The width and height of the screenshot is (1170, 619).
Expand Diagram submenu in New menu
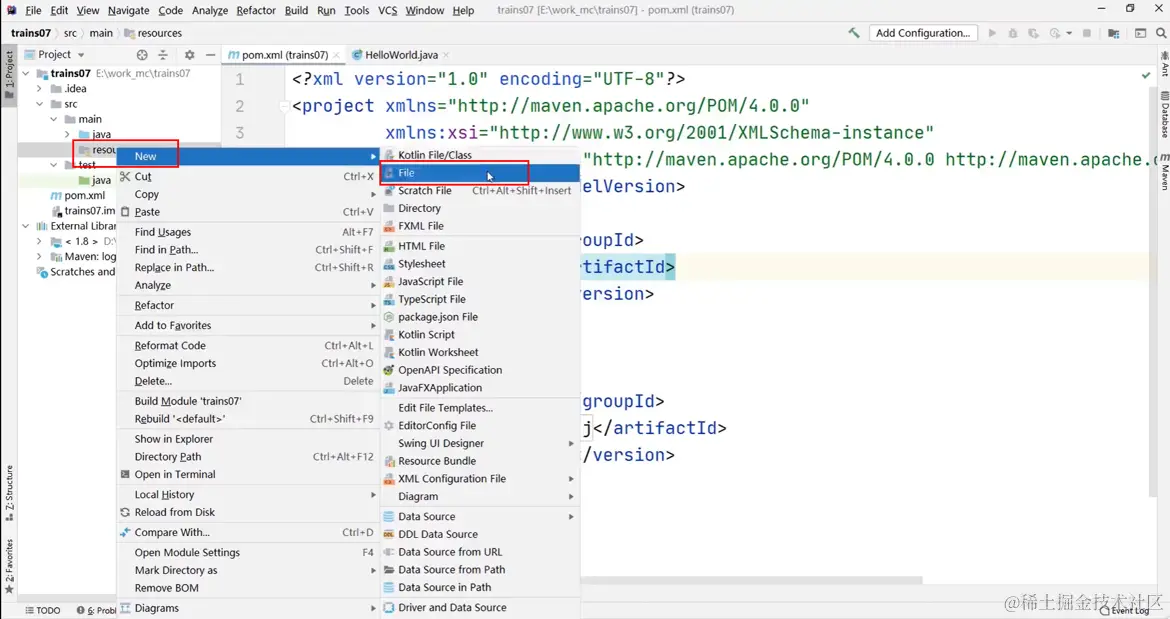click(x=480, y=497)
